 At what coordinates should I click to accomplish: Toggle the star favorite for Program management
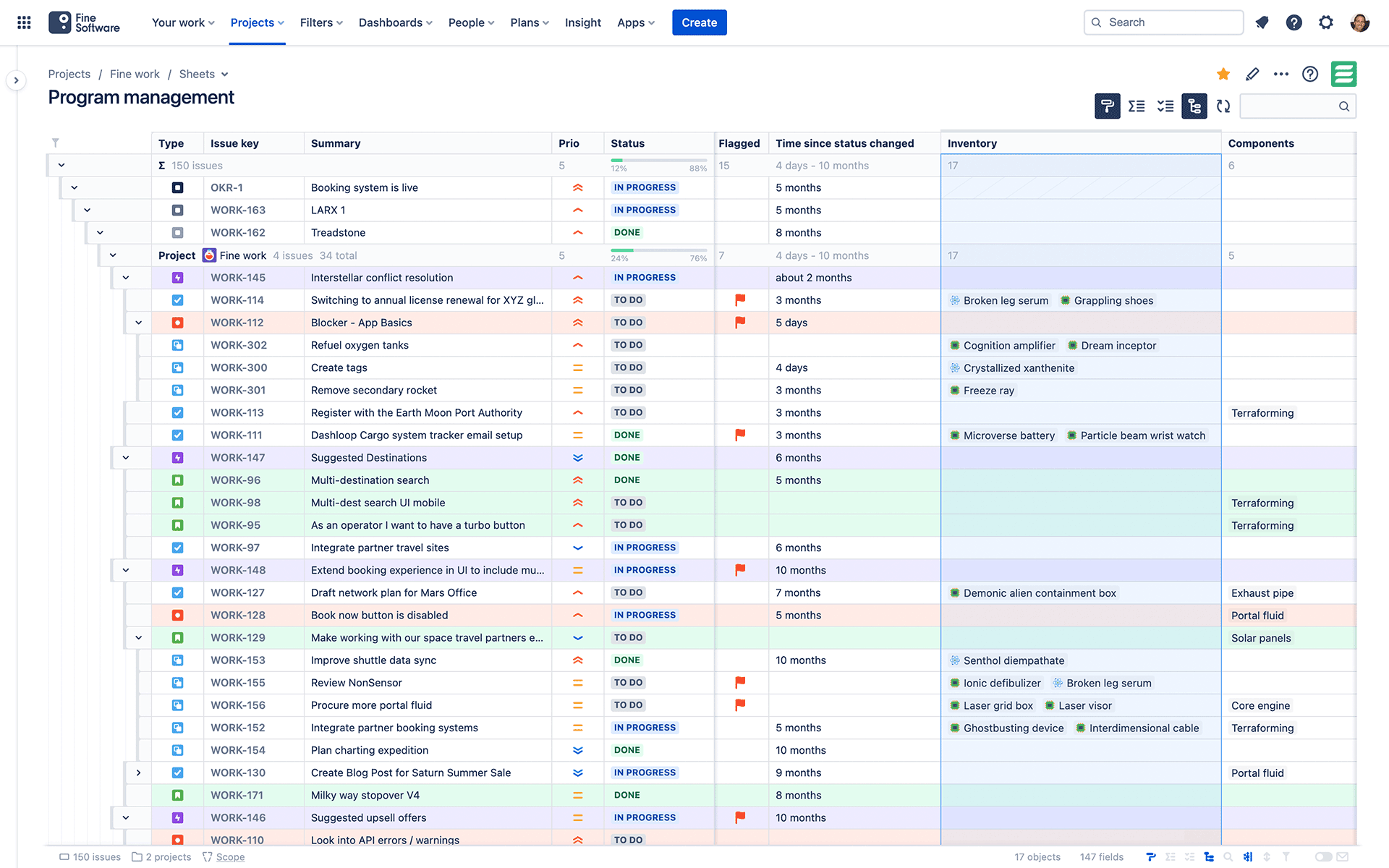(x=1223, y=74)
